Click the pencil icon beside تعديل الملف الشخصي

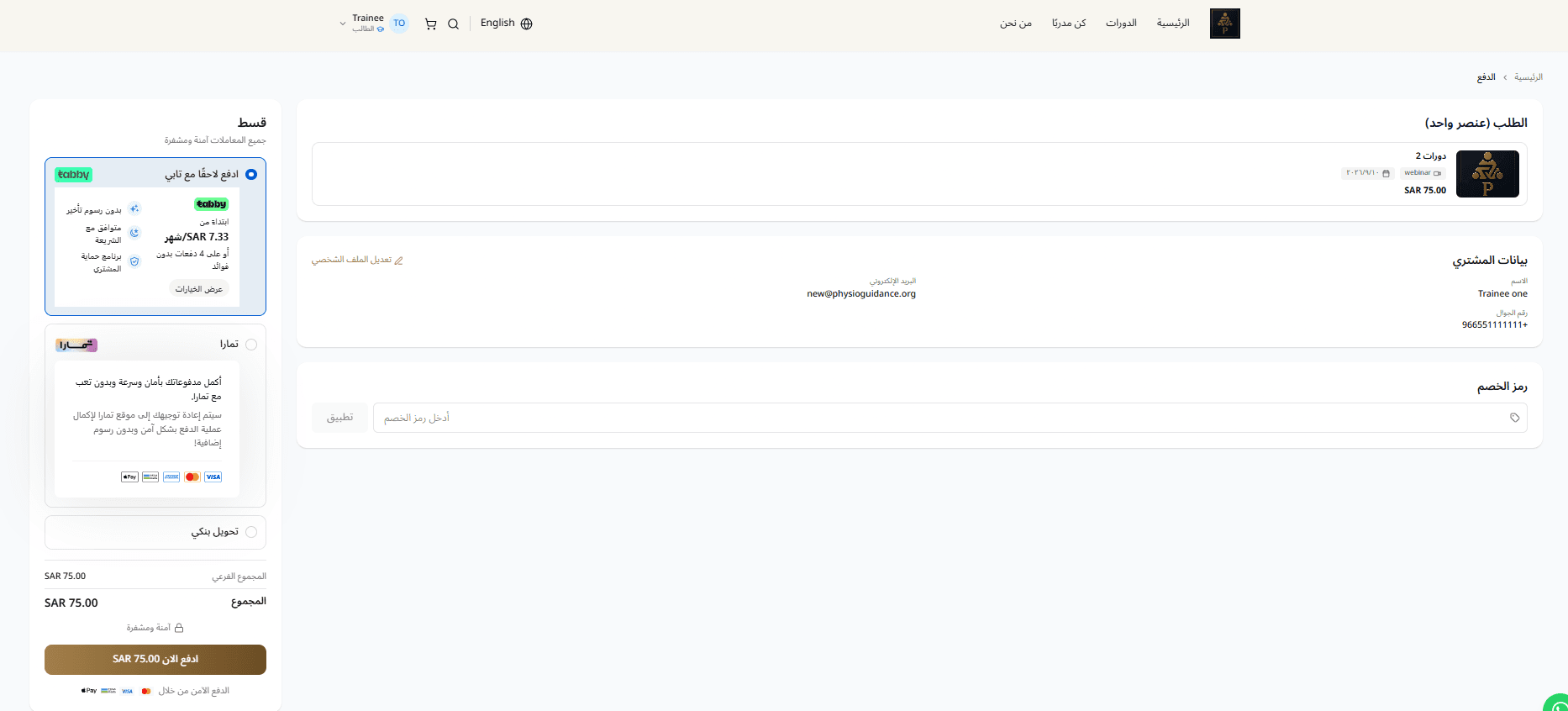tap(399, 261)
